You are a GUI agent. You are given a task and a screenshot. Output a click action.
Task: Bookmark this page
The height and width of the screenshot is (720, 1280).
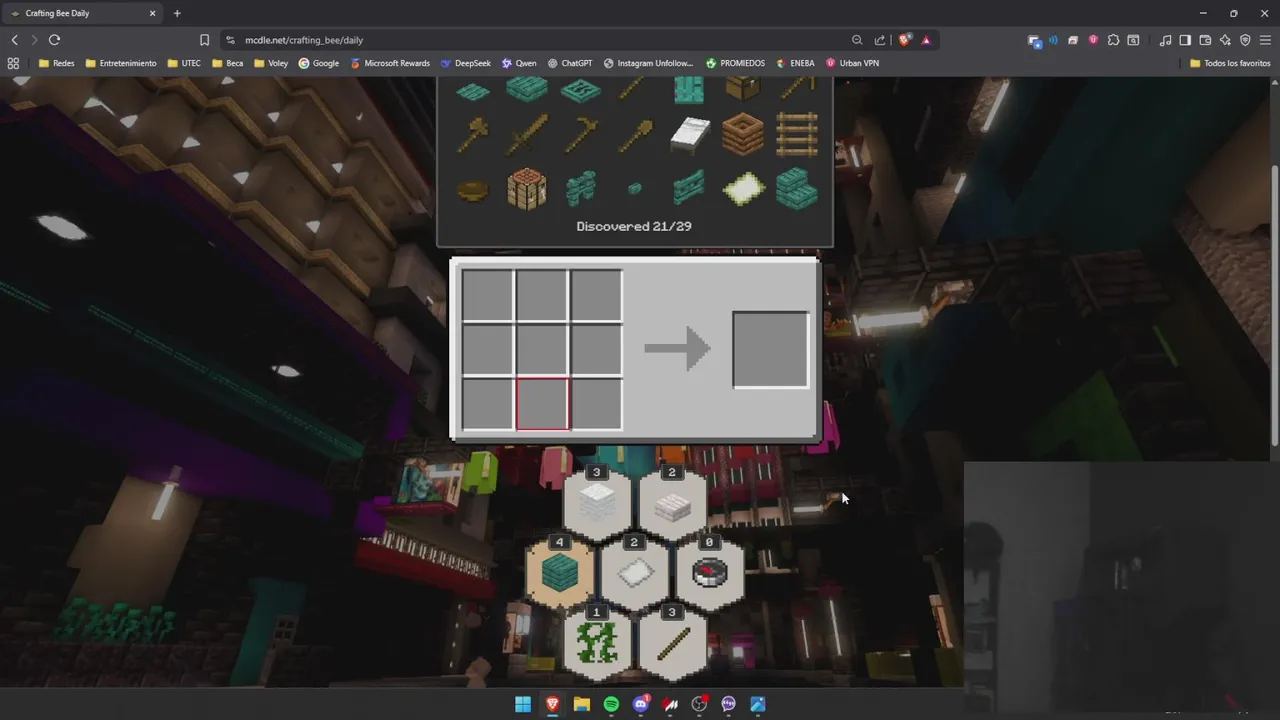[204, 40]
